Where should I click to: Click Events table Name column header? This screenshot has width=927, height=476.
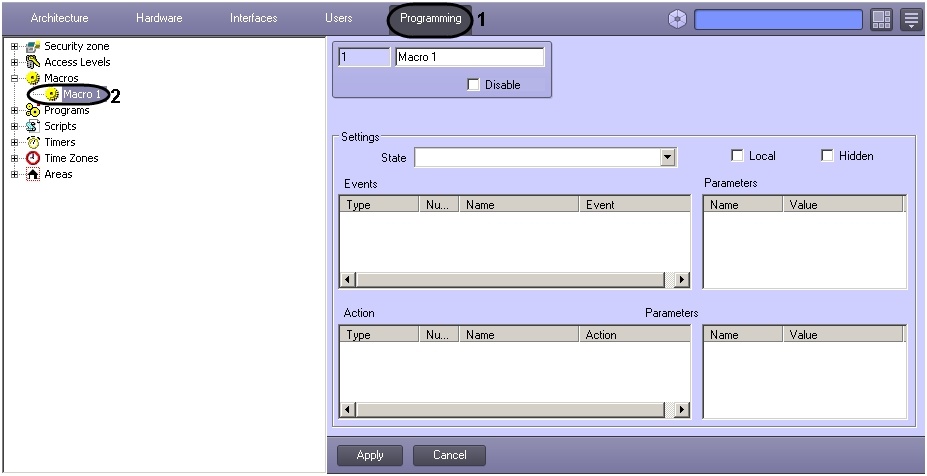pyautogui.click(x=518, y=205)
